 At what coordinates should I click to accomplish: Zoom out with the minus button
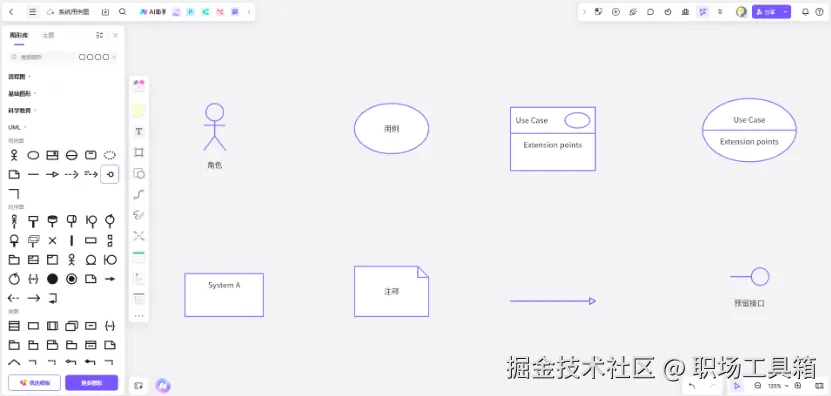point(757,386)
